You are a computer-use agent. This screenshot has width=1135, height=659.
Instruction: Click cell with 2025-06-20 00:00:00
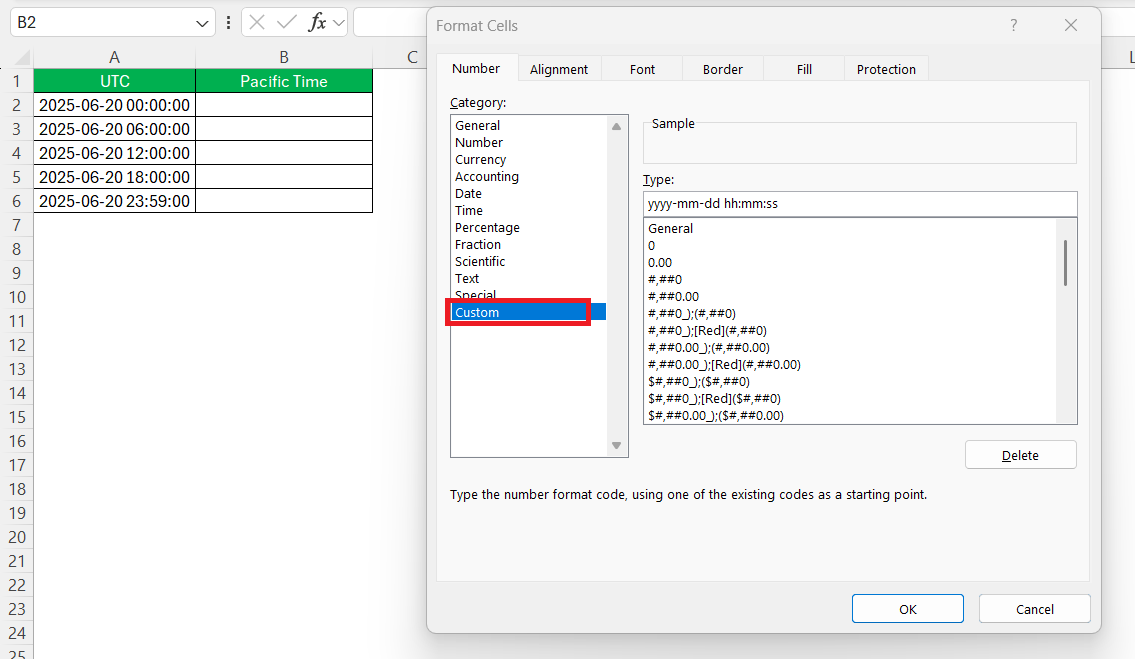(x=114, y=105)
